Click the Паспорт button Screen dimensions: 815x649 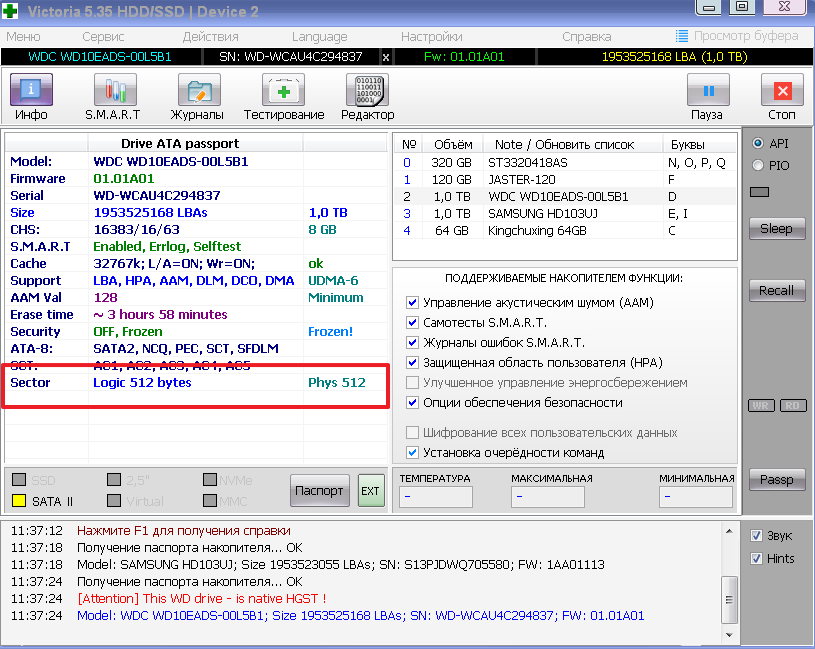point(319,491)
